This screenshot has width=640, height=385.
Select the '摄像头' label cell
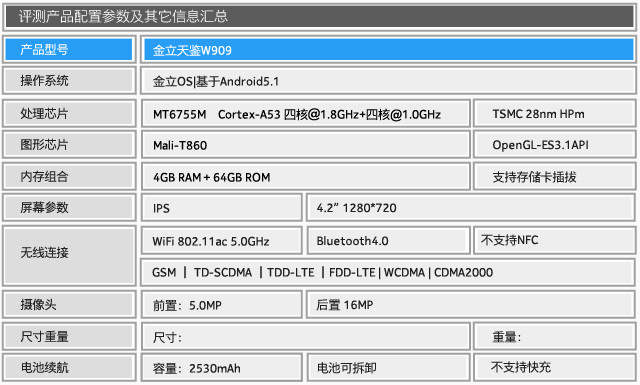(69, 304)
